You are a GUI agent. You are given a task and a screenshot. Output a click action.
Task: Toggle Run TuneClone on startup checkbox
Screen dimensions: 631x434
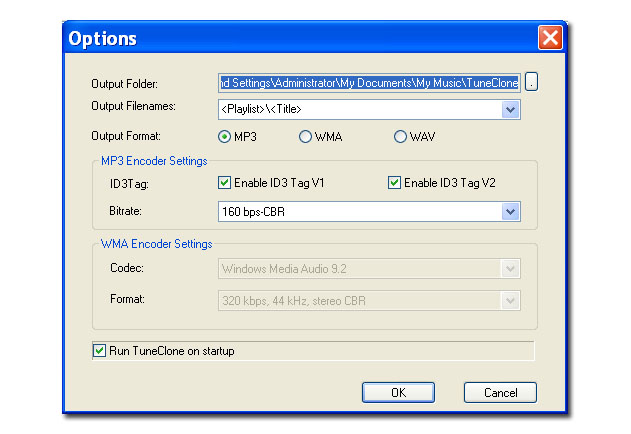pyautogui.click(x=163, y=351)
